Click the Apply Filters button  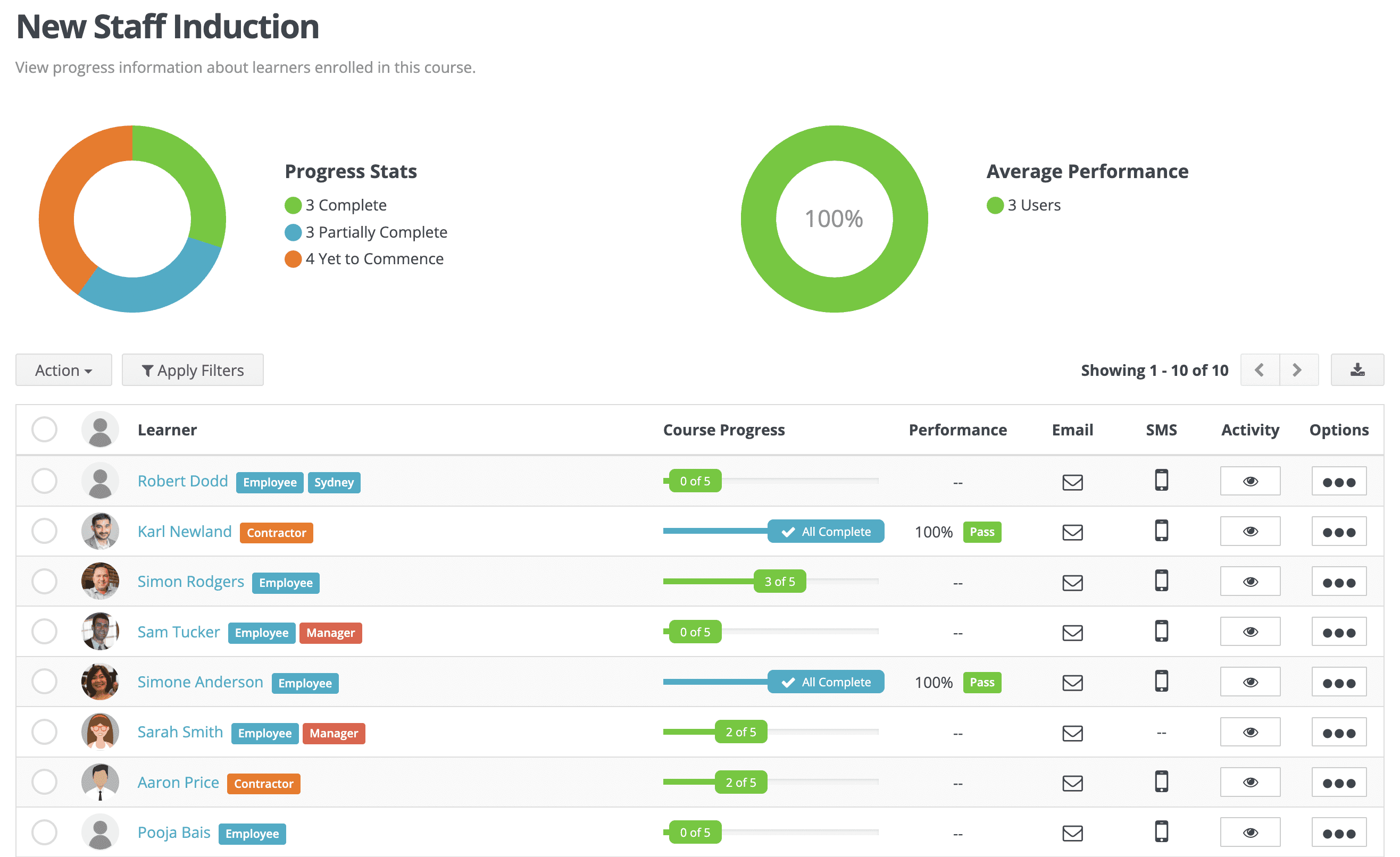tap(193, 369)
